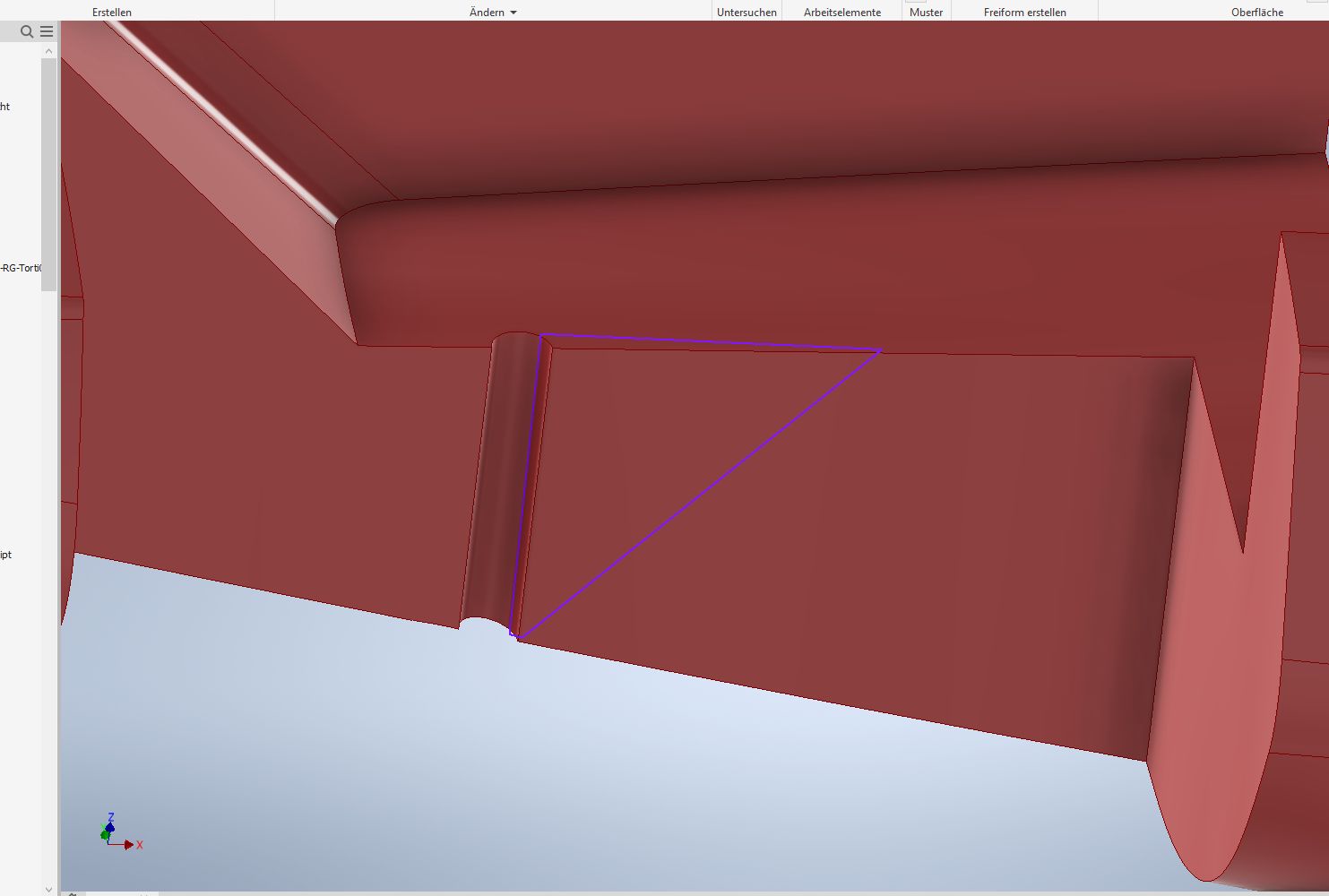
Task: Click the search magnifier in the browser panel
Action: 27,31
